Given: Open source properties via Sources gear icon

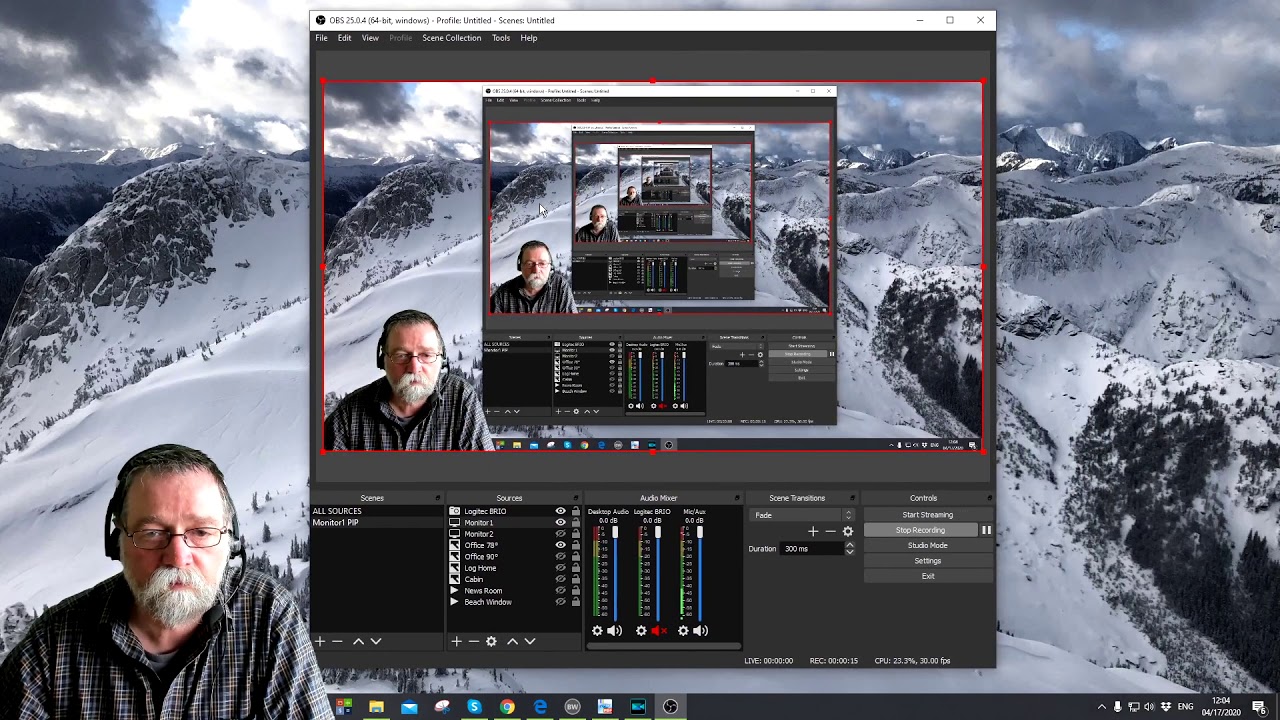Looking at the screenshot, I should tap(491, 641).
